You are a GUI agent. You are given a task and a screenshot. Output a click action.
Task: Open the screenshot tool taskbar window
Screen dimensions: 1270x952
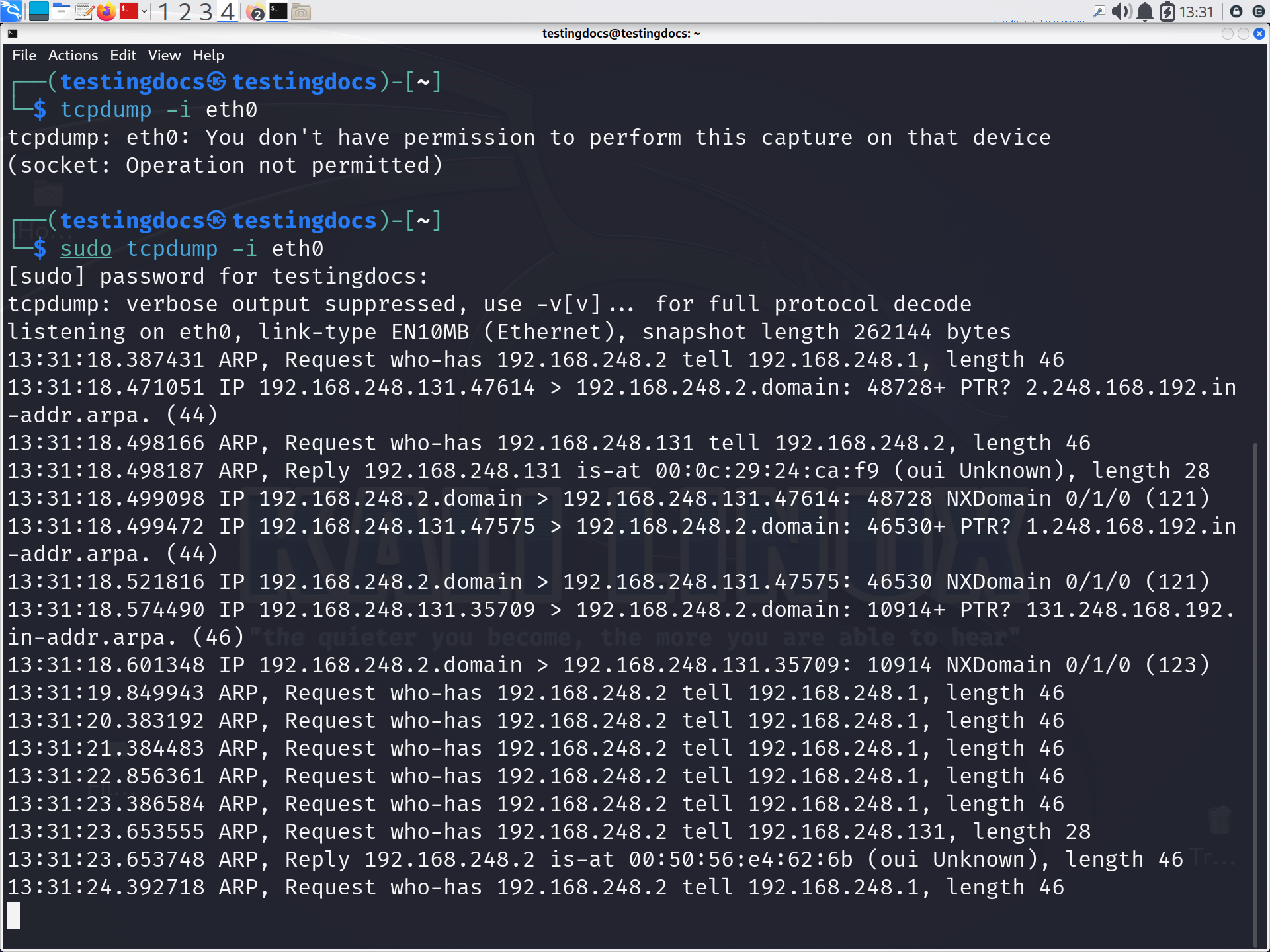[301, 11]
